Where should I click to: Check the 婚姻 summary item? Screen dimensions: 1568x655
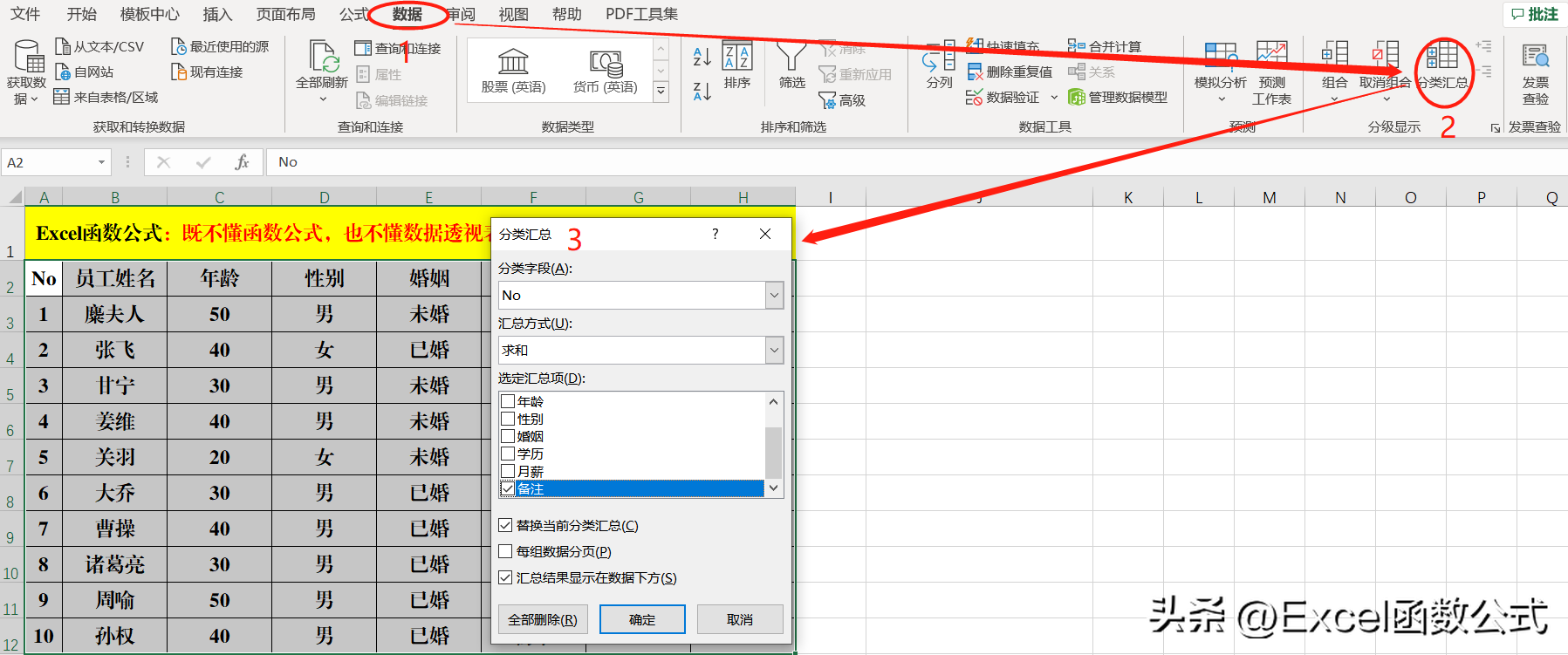pyautogui.click(x=508, y=436)
